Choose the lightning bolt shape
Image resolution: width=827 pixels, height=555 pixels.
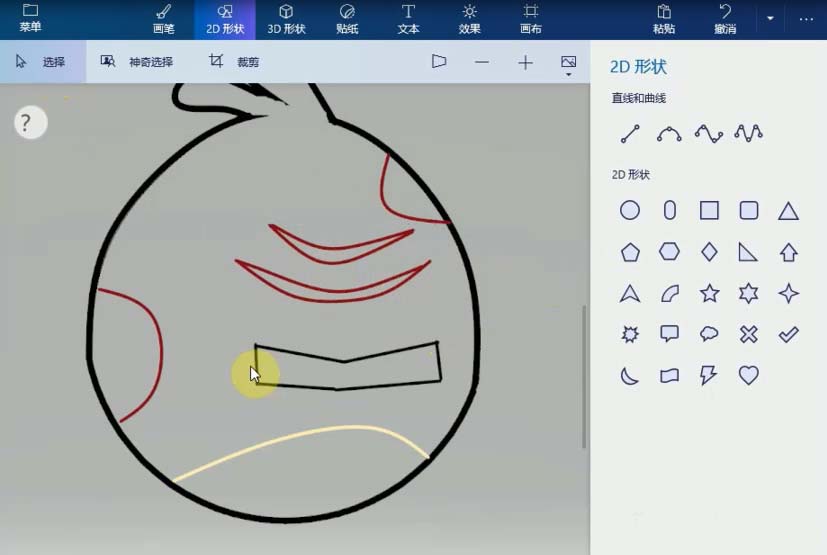point(708,375)
